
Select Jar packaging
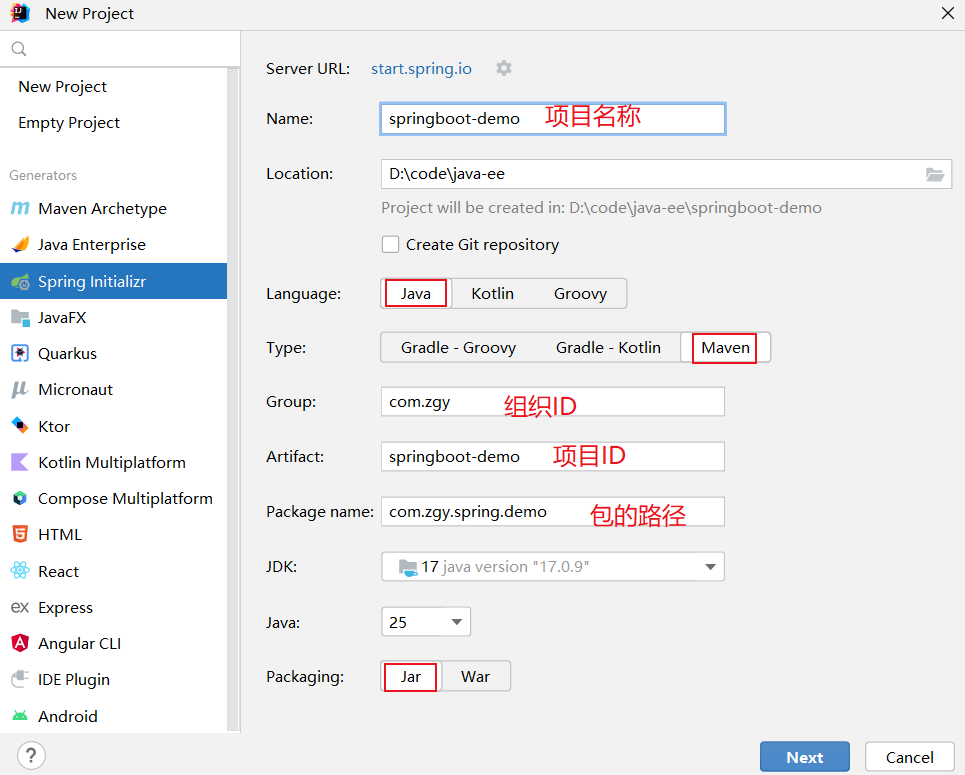coord(410,677)
